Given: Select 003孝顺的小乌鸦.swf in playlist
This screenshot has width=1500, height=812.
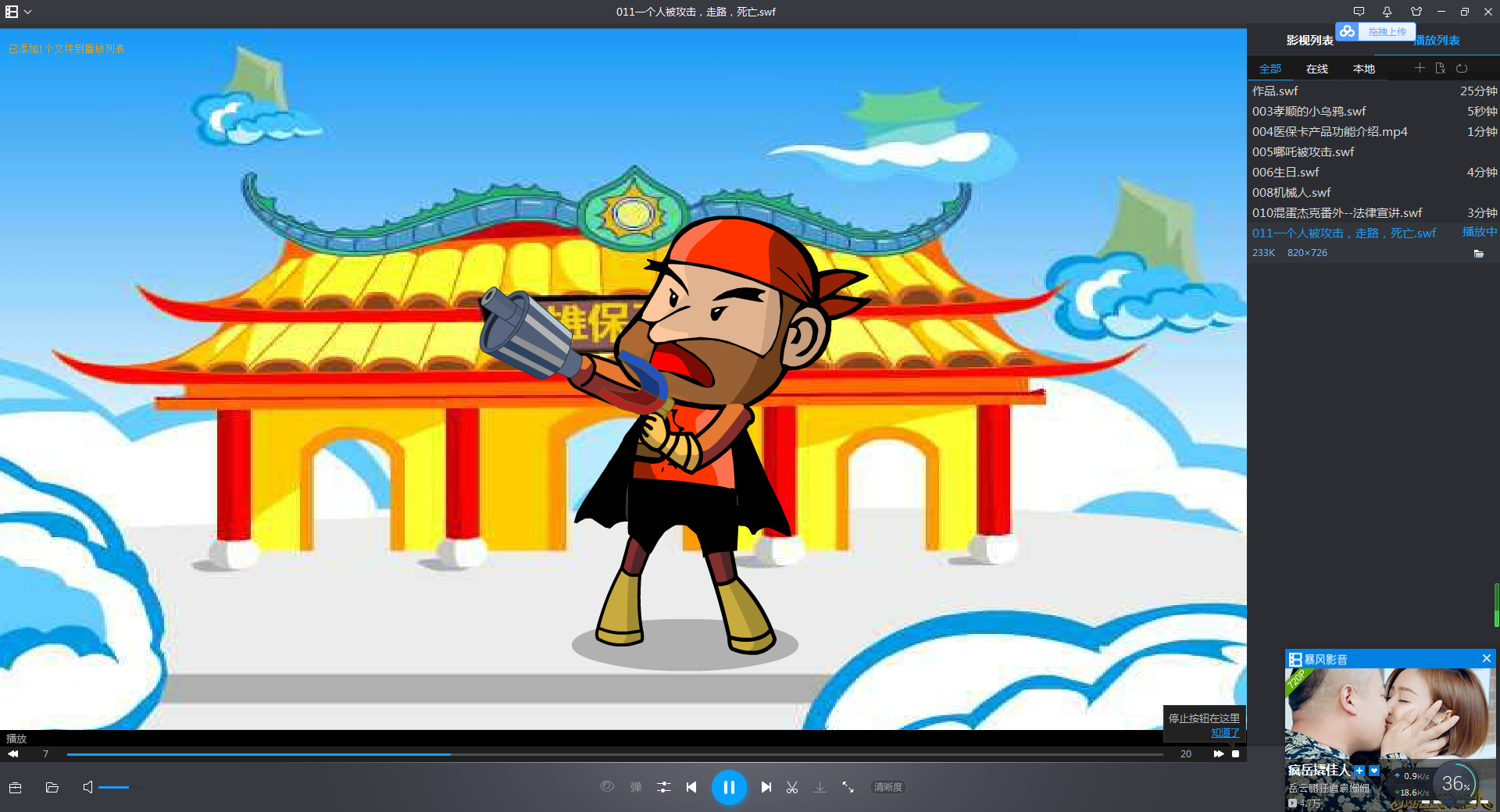Looking at the screenshot, I should point(1373,111).
